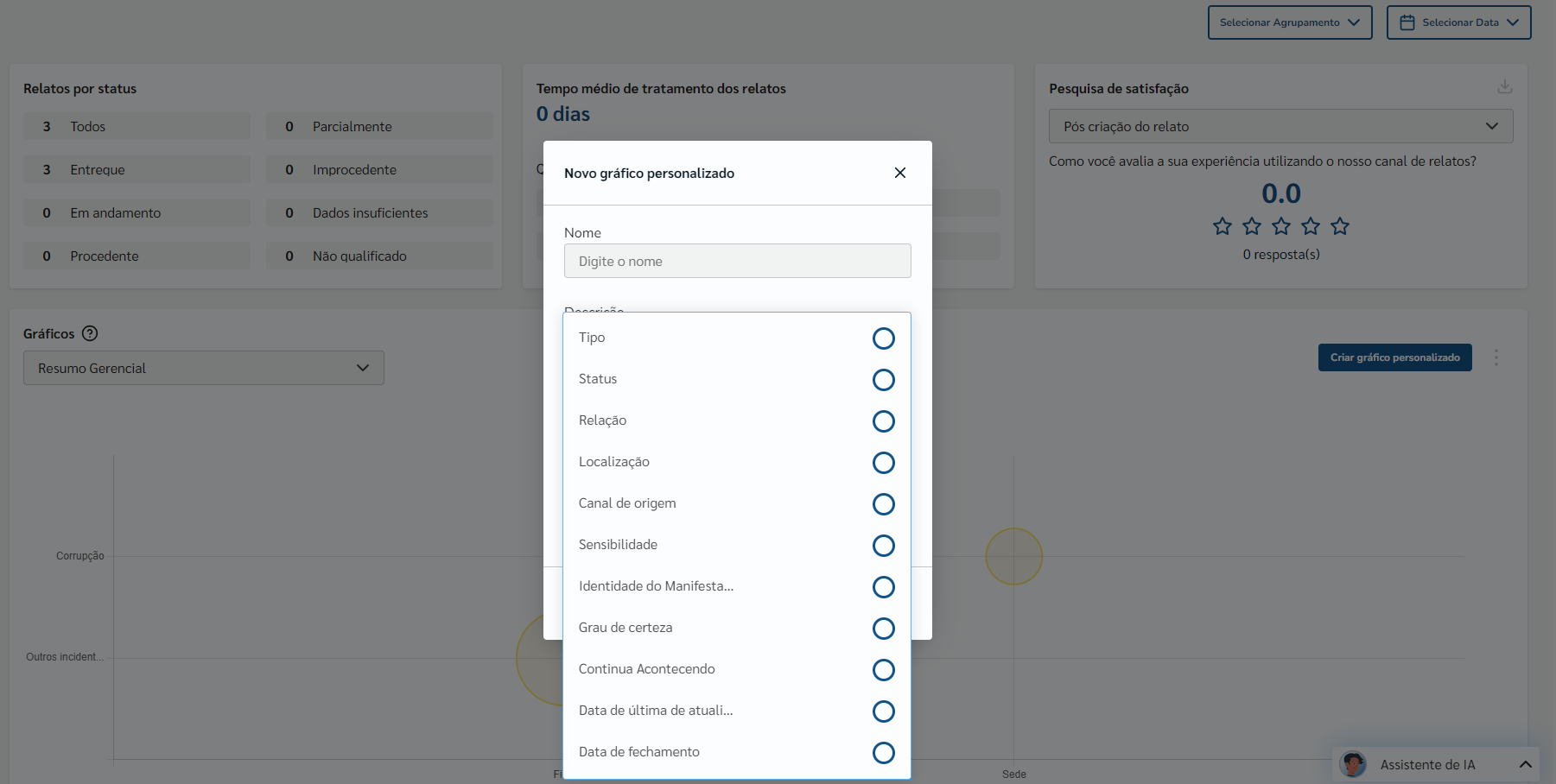Click the first rating star

[x=1222, y=226]
